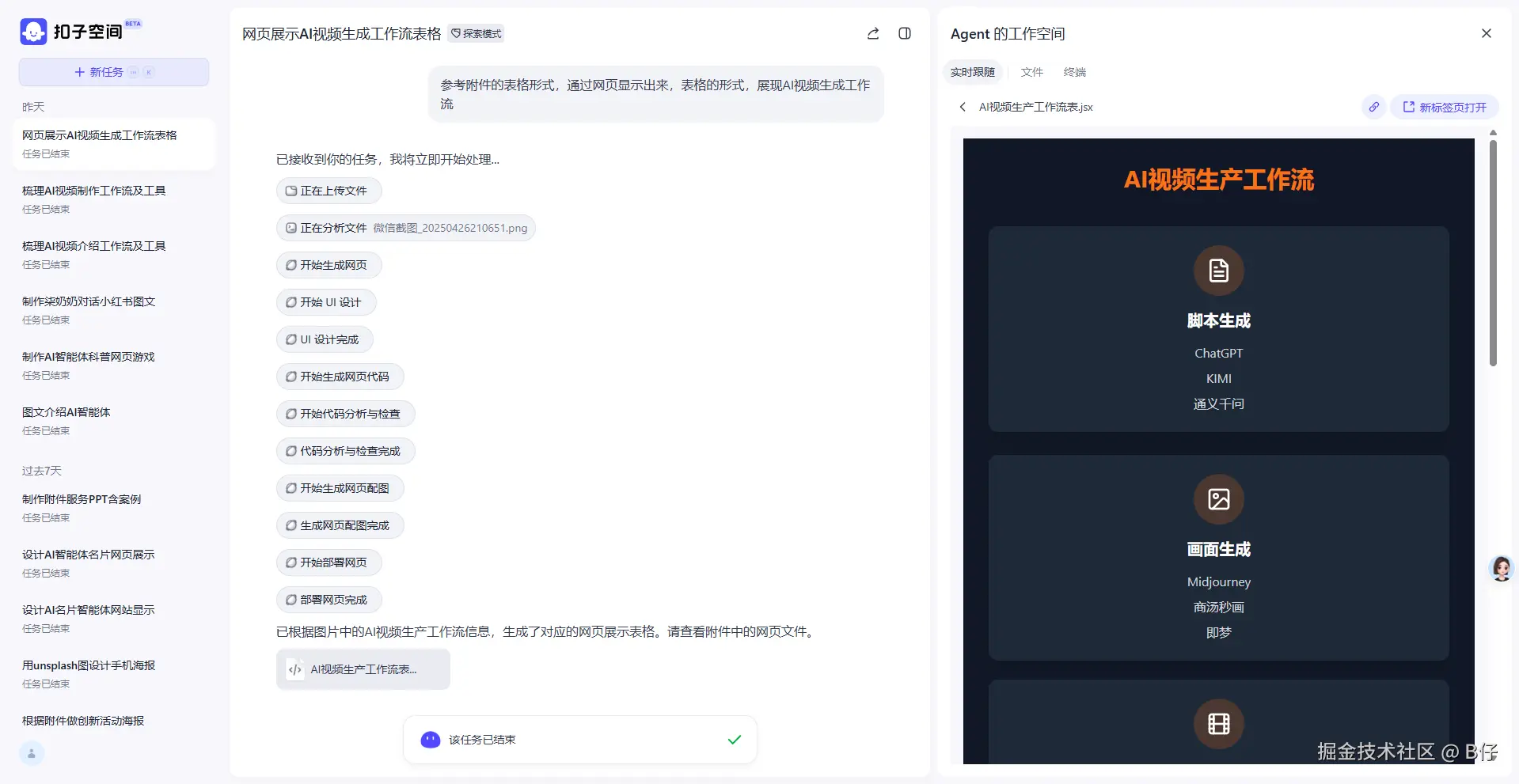Expand the 生成网页配图完成 step
This screenshot has width=1519, height=784.
coord(340,525)
